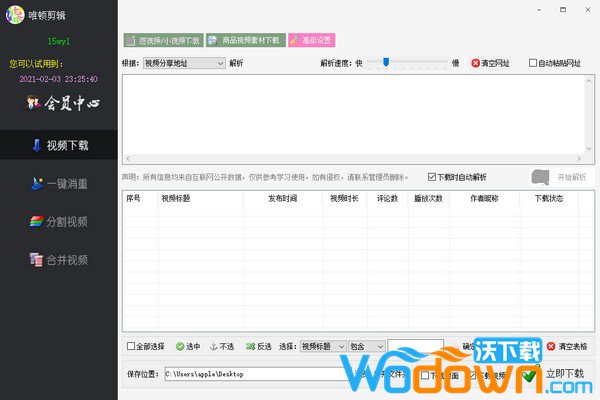The width and height of the screenshot is (600, 400).
Task: Click 选中 green check icon
Action: point(180,346)
